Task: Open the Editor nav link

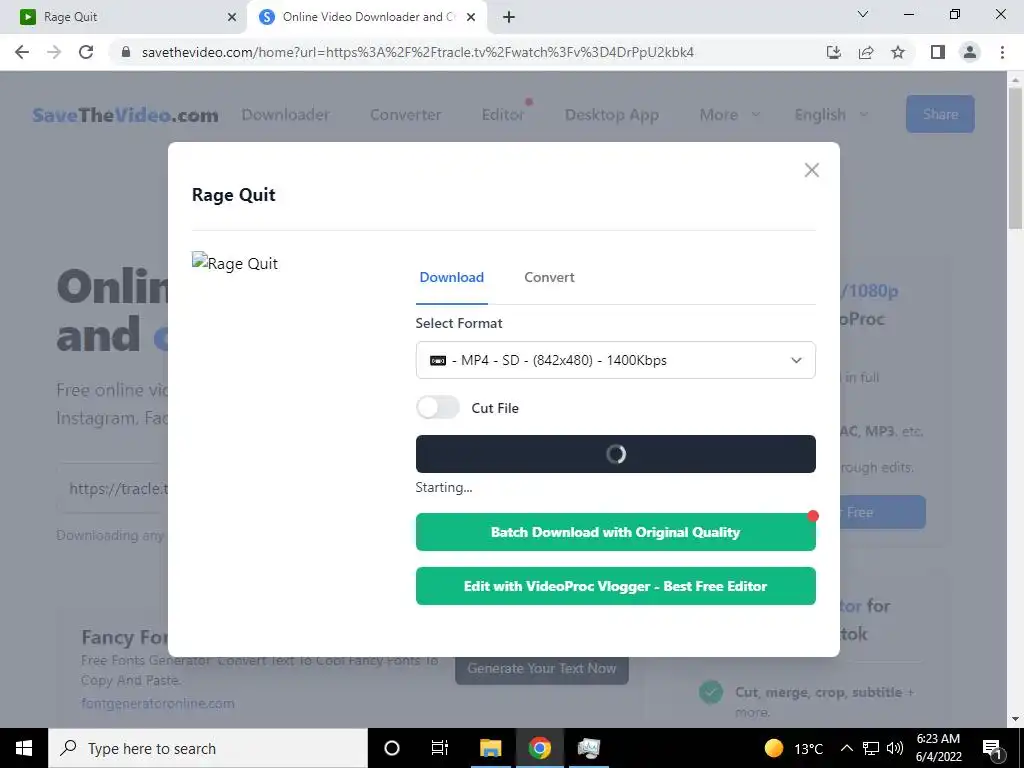Action: click(x=503, y=115)
